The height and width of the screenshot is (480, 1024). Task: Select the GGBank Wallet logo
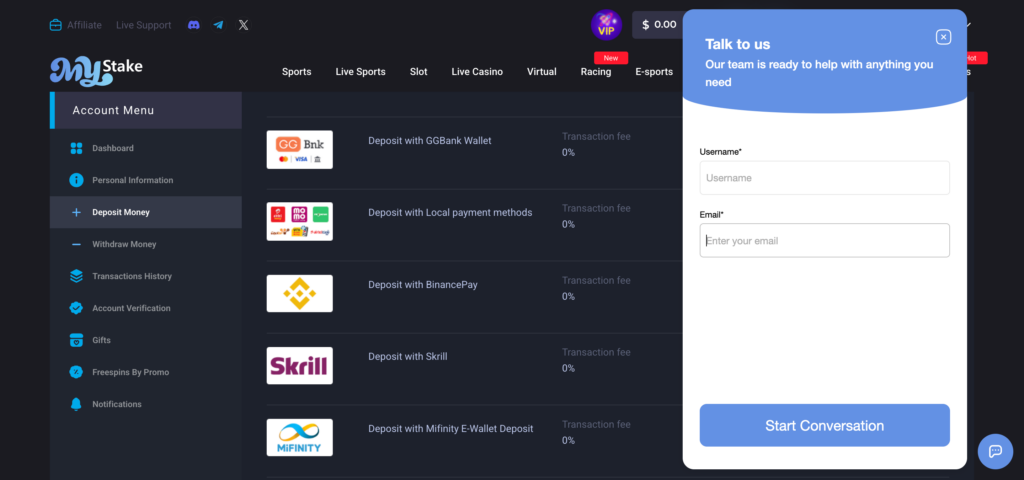pos(300,150)
